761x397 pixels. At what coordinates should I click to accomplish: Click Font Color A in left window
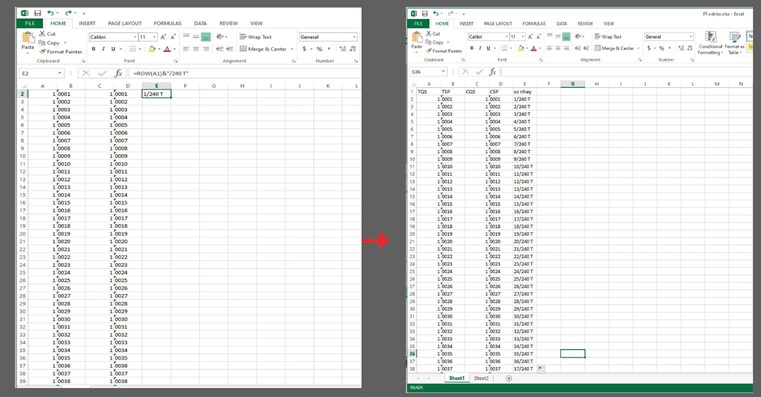coord(167,49)
